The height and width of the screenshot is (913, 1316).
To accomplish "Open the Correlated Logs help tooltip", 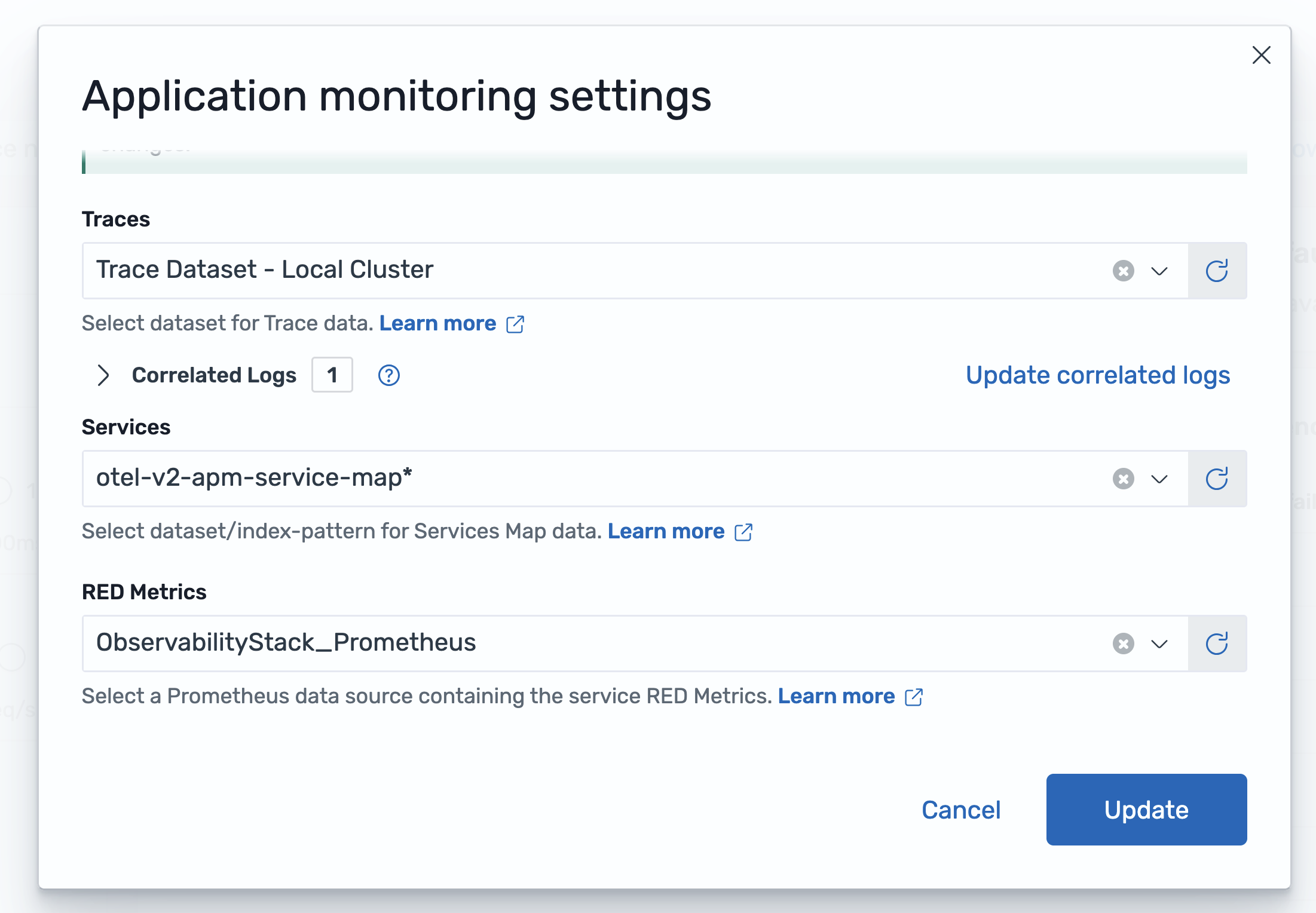I will [388, 375].
